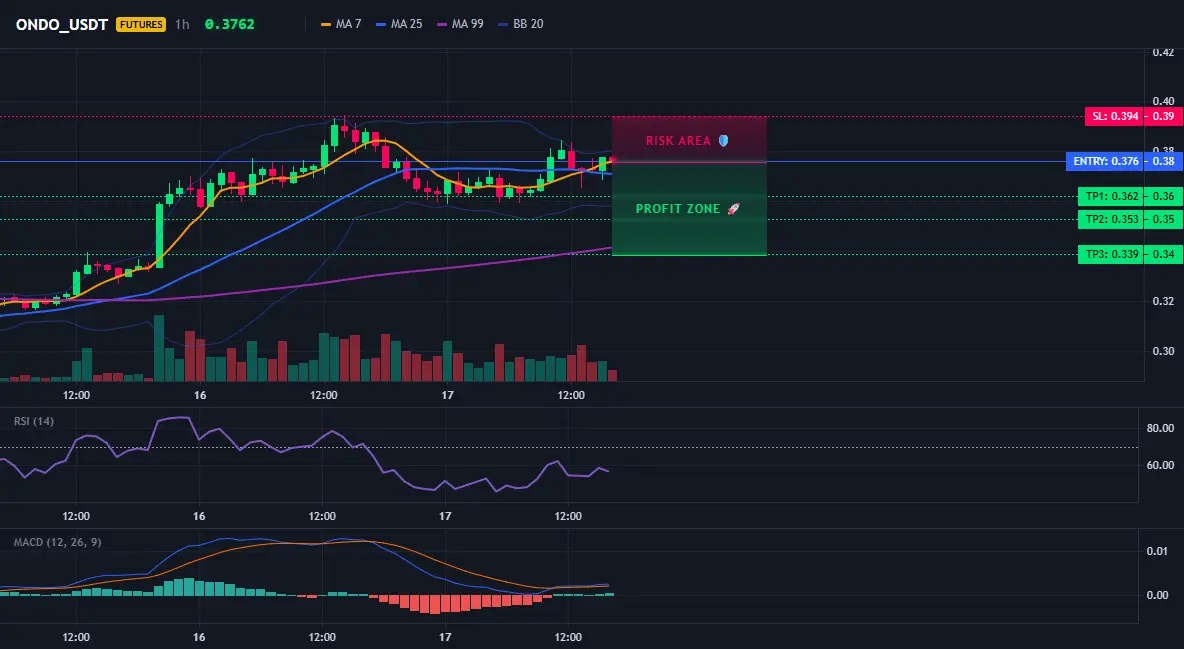The height and width of the screenshot is (649, 1184).
Task: Click the TP1: 0.362 target label
Action: click(1111, 196)
